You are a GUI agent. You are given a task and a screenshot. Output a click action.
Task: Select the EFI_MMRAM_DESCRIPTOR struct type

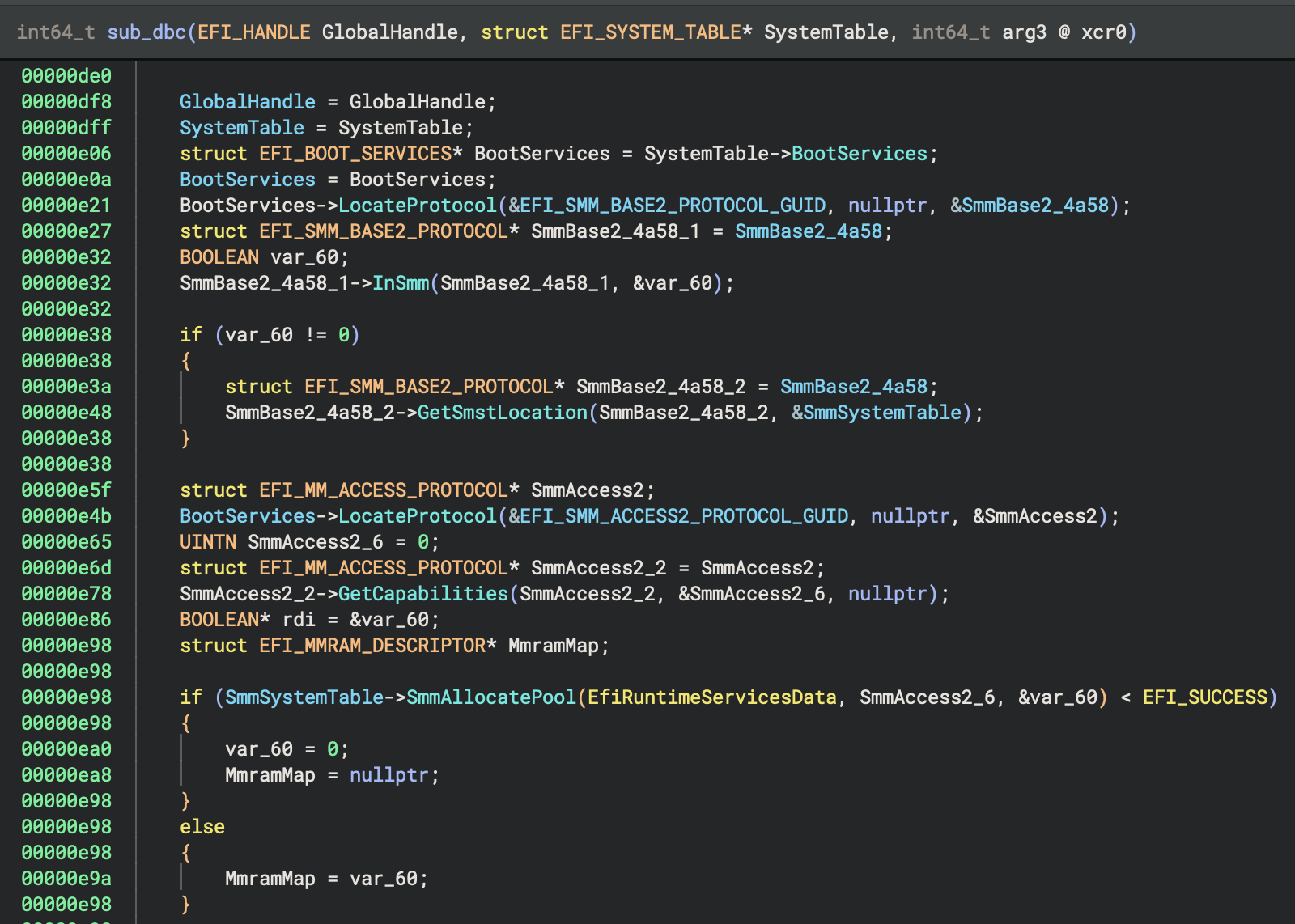click(372, 646)
